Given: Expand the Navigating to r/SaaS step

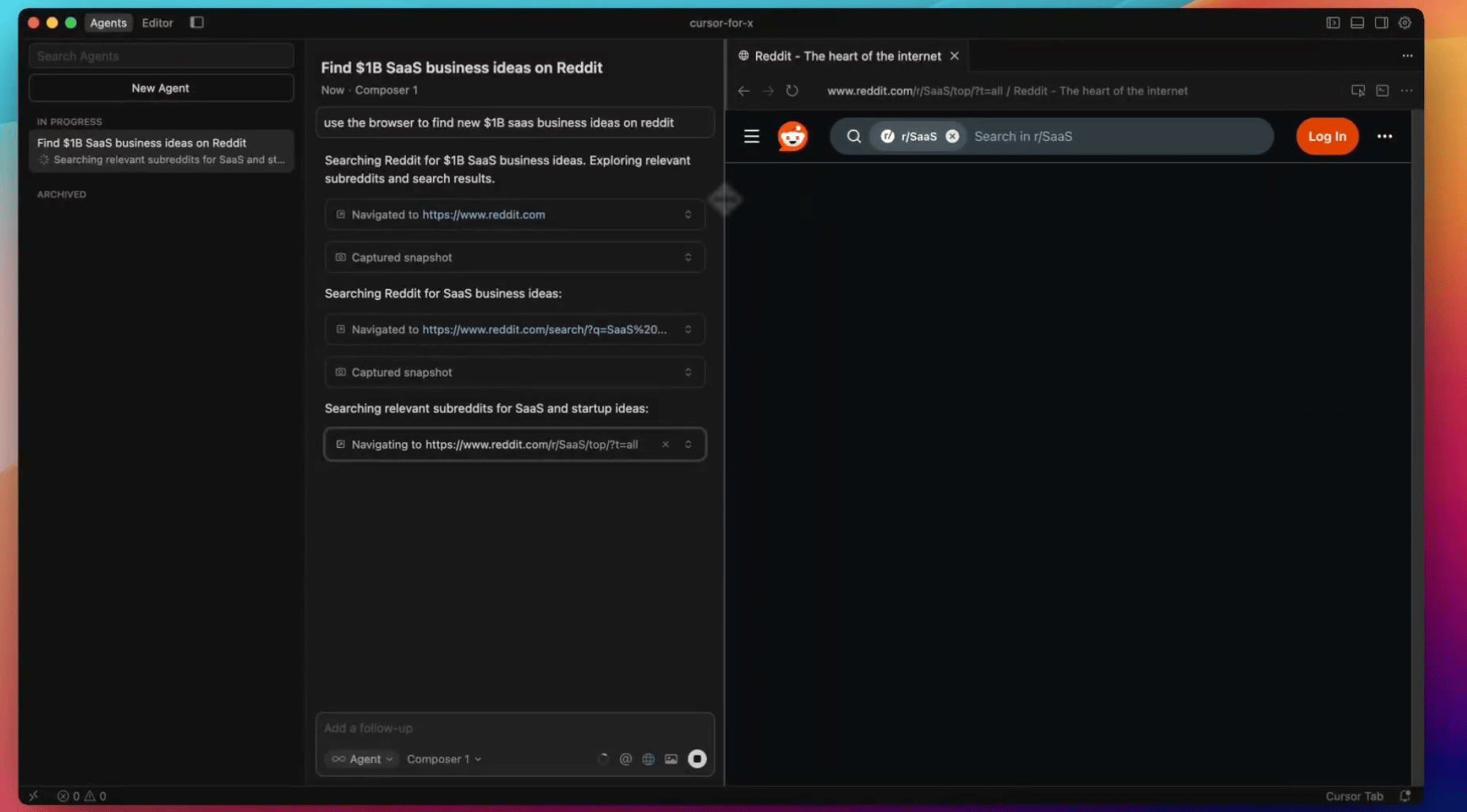Looking at the screenshot, I should tap(688, 444).
